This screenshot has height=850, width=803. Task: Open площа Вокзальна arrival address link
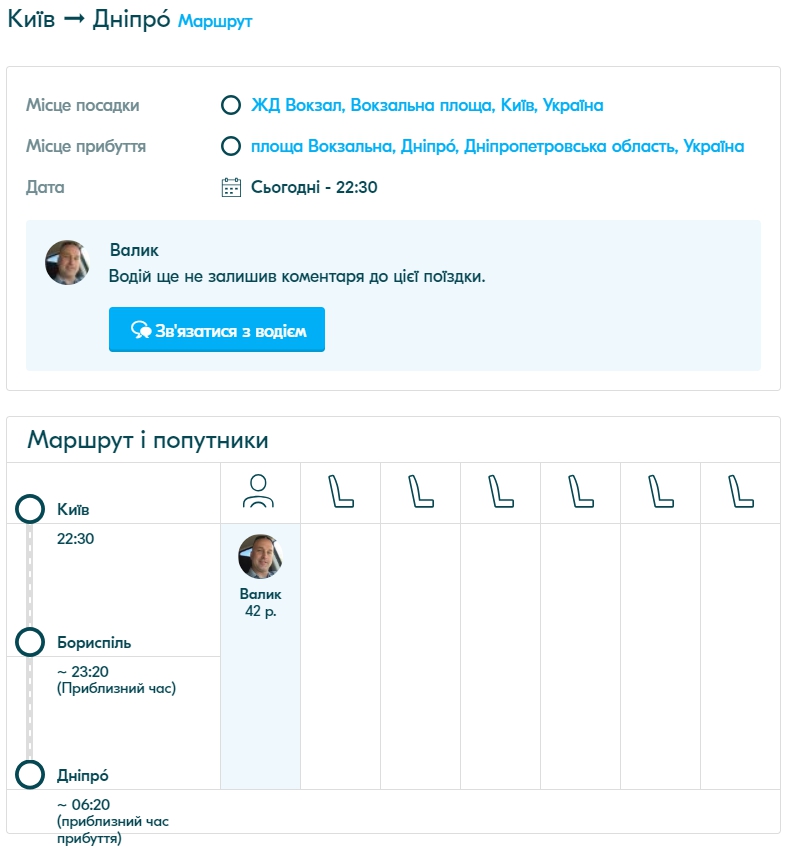pos(497,146)
